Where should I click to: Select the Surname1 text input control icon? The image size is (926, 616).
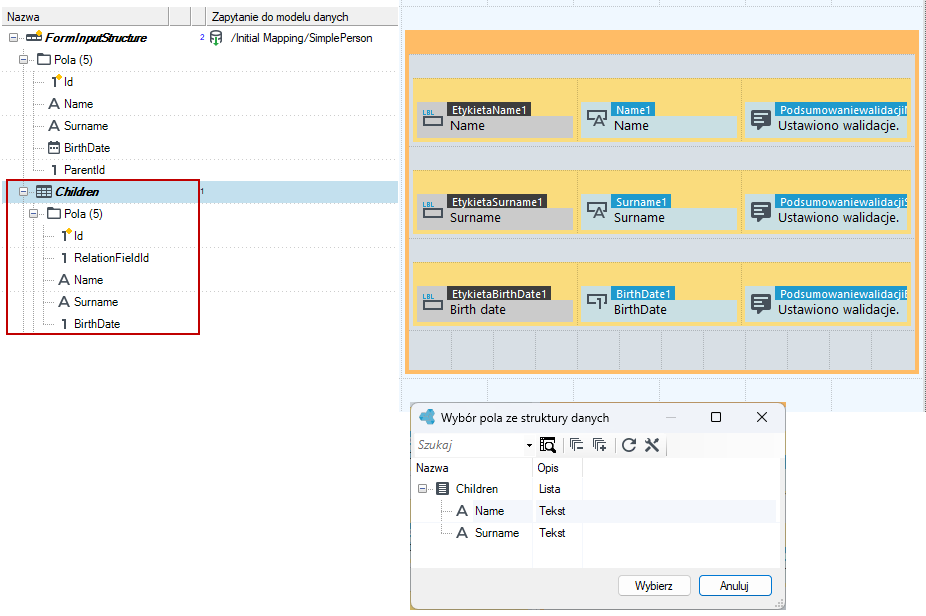[596, 210]
